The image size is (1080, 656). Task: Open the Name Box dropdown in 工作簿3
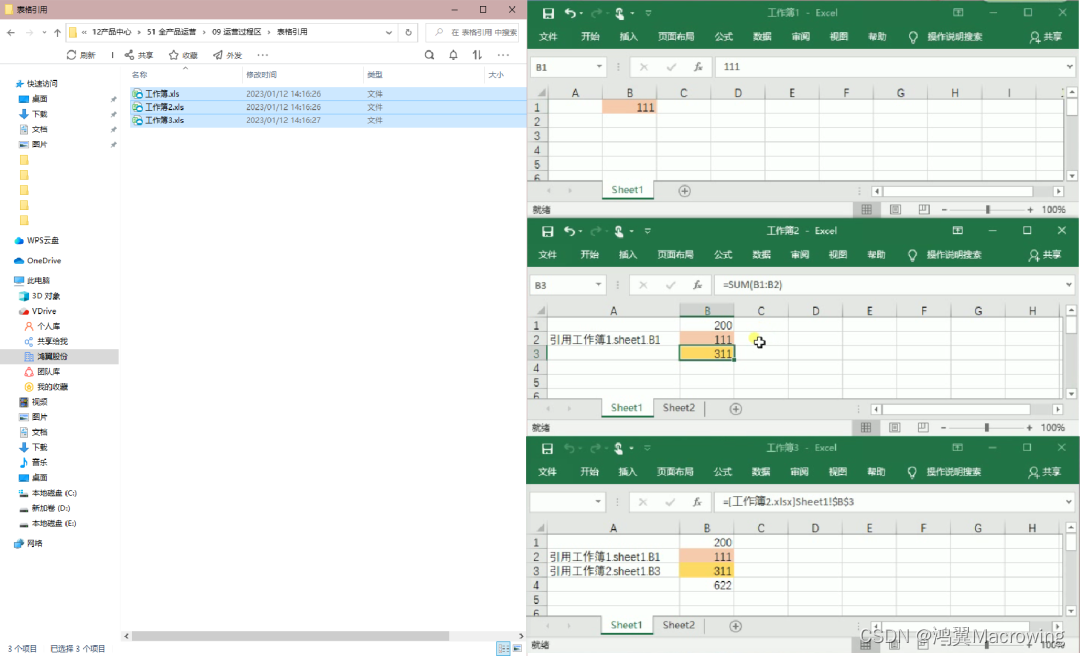(598, 502)
